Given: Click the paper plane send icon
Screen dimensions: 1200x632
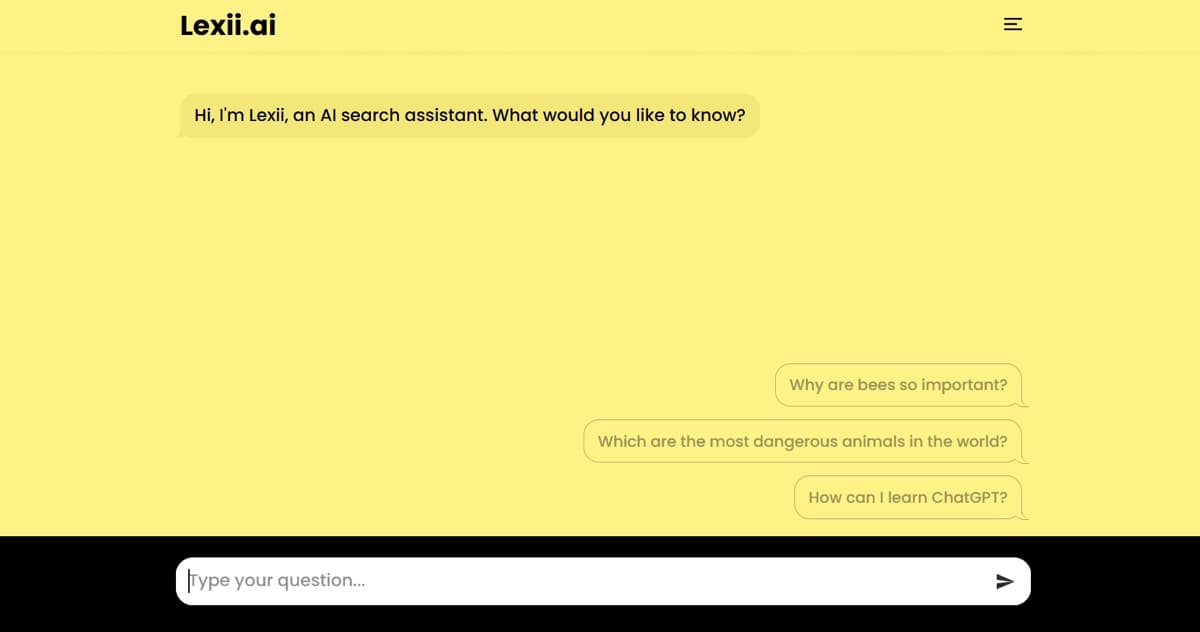Looking at the screenshot, I should pyautogui.click(x=1005, y=581).
